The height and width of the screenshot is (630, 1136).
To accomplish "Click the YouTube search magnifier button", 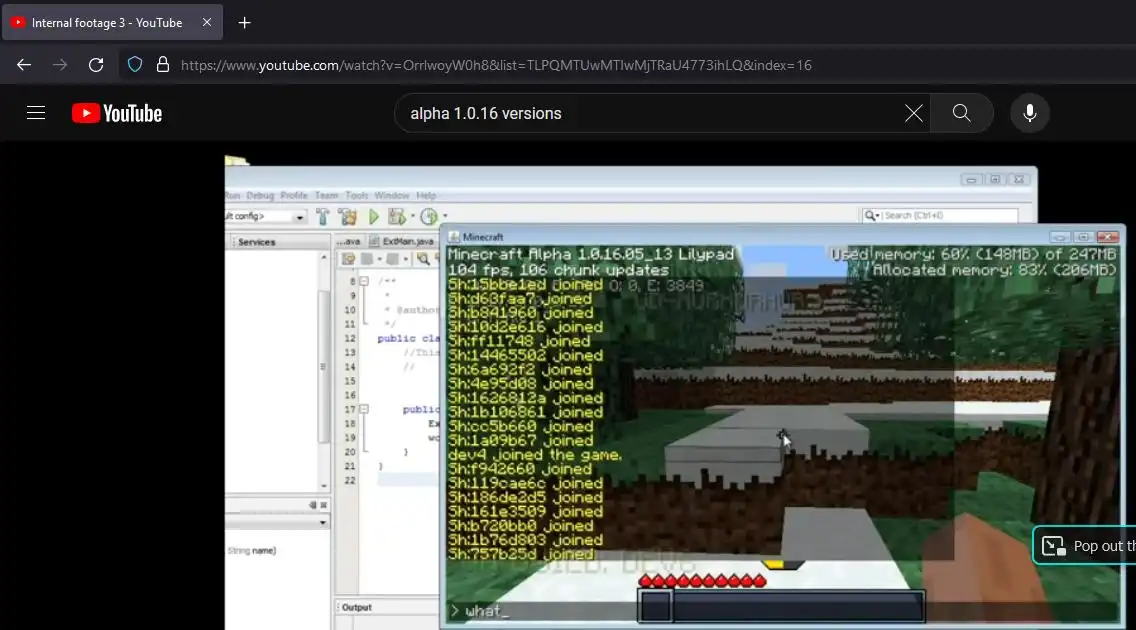I will [x=961, y=113].
